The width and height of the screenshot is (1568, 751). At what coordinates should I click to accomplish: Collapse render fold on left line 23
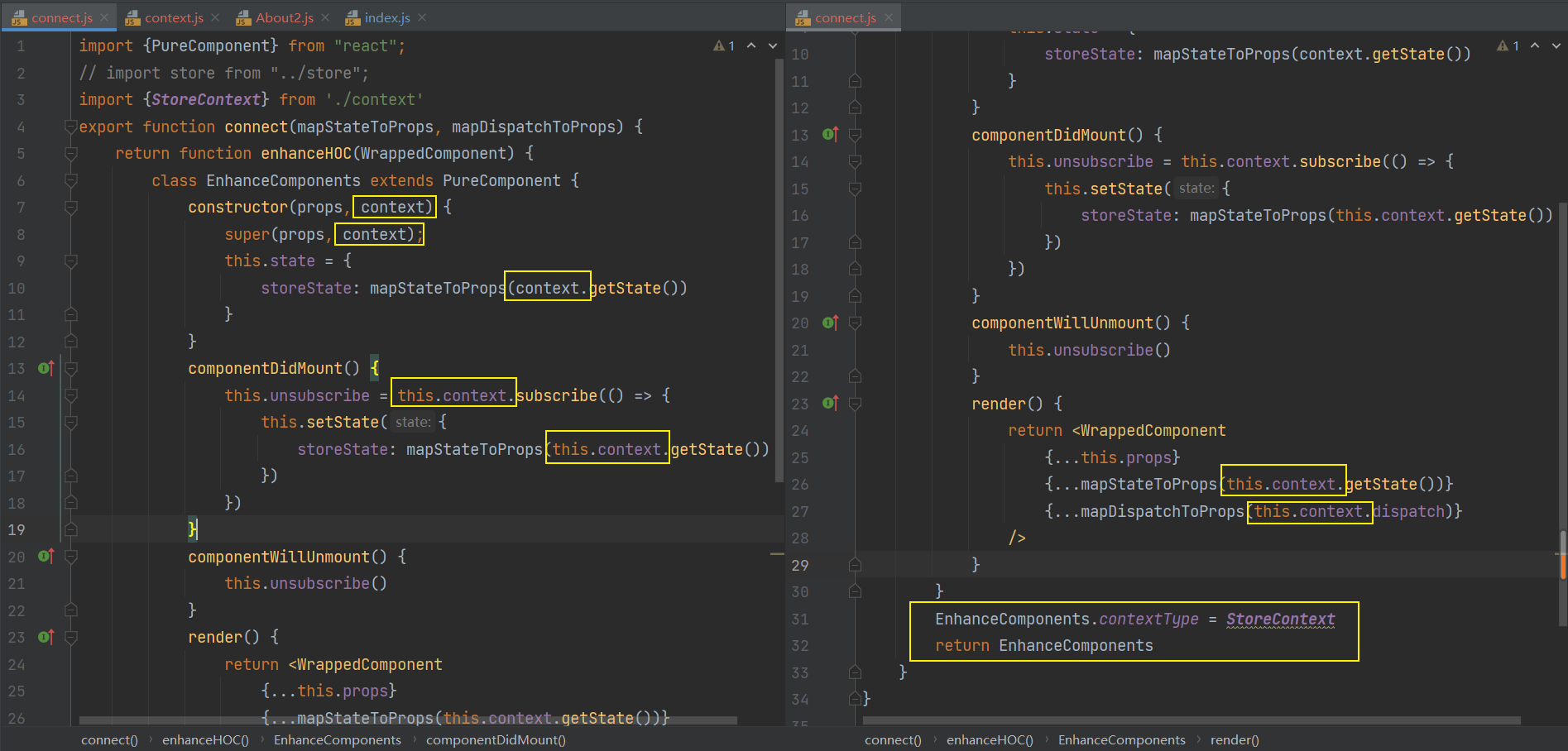(x=71, y=638)
